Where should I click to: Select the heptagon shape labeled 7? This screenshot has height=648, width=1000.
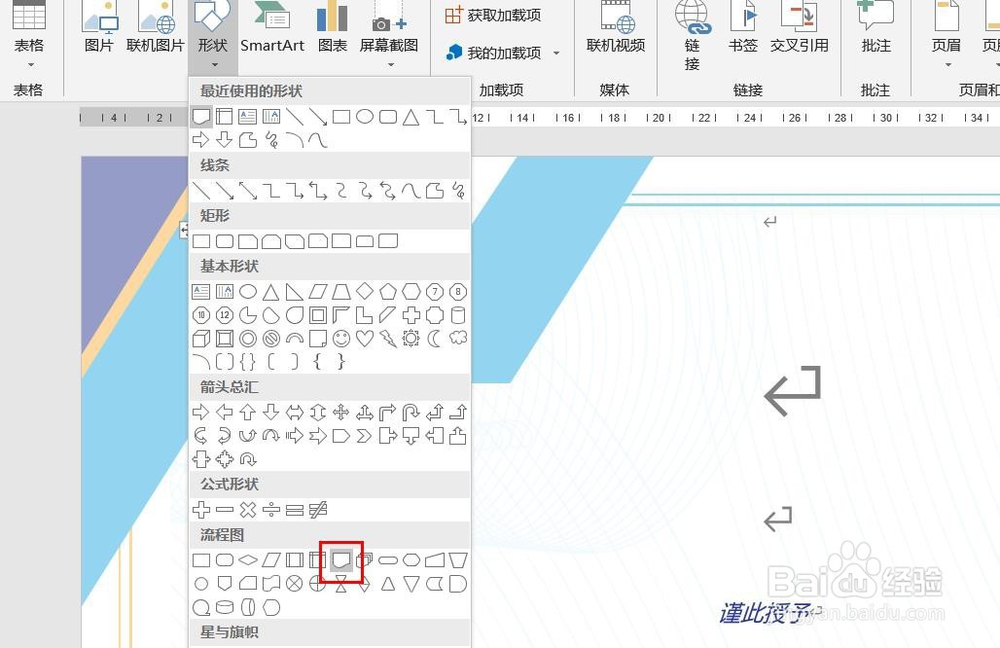[434, 292]
